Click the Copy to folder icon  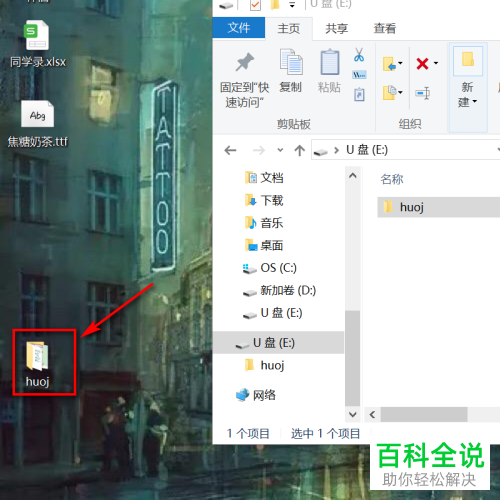pyautogui.click(x=389, y=92)
